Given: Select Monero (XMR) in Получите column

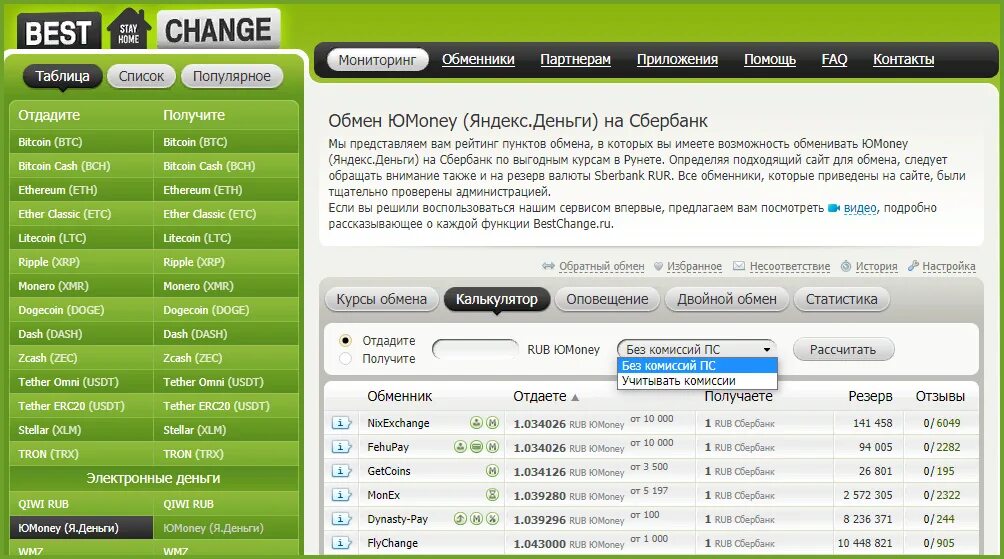Looking at the screenshot, I should [x=227, y=286].
